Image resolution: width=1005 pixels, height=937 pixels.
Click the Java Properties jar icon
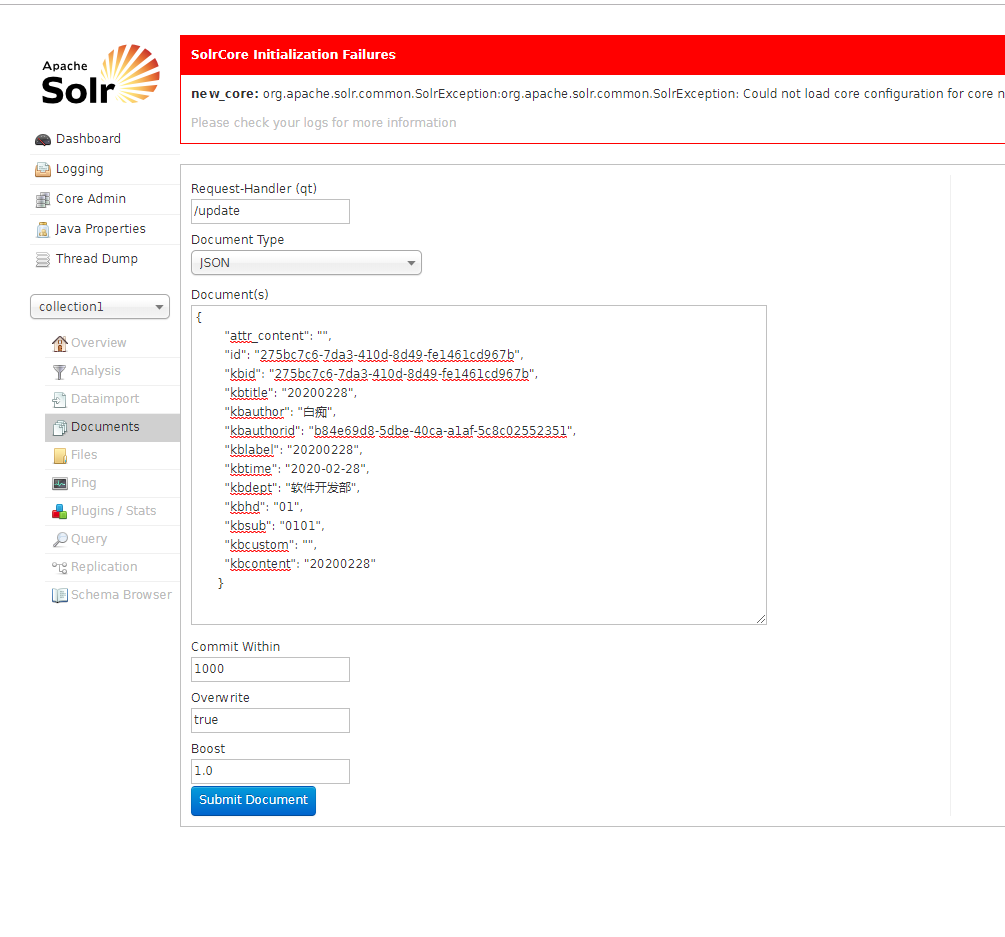click(x=43, y=229)
